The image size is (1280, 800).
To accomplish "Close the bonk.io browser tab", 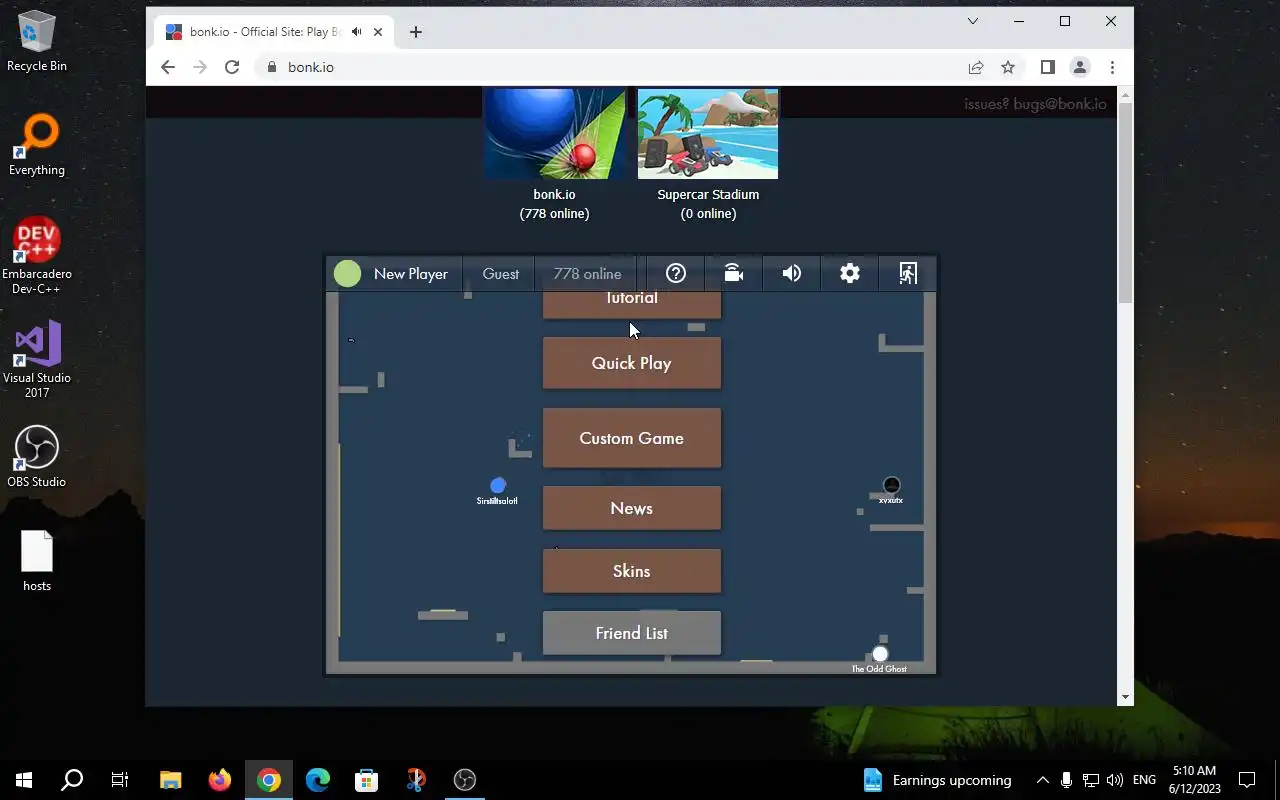I will pyautogui.click(x=378, y=32).
